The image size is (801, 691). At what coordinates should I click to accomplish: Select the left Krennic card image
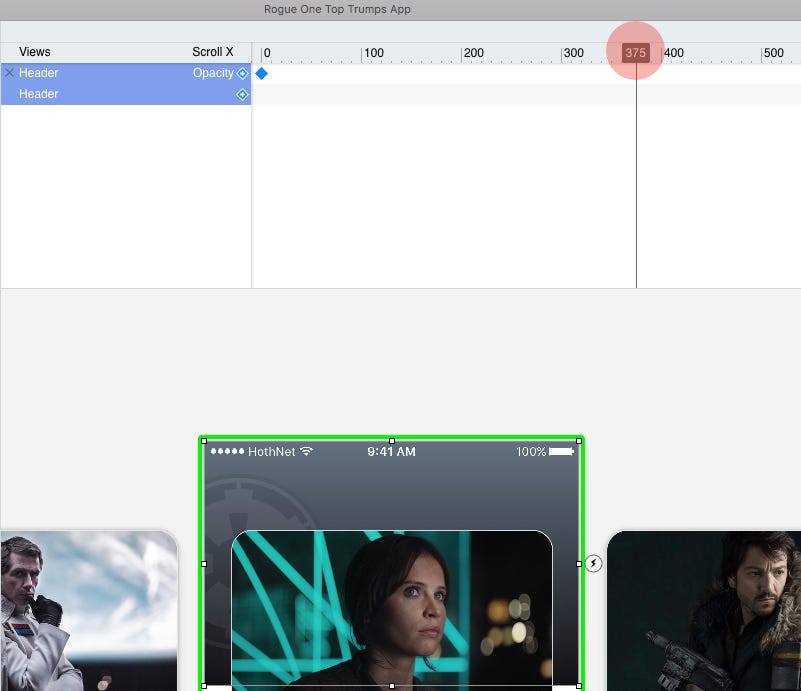pyautogui.click(x=89, y=611)
